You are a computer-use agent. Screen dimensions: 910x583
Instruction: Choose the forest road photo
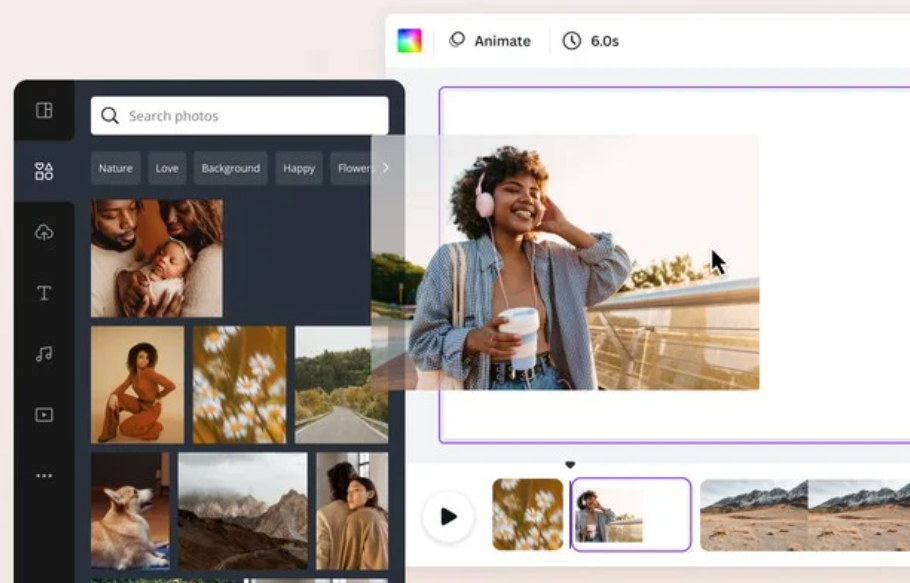pos(341,385)
